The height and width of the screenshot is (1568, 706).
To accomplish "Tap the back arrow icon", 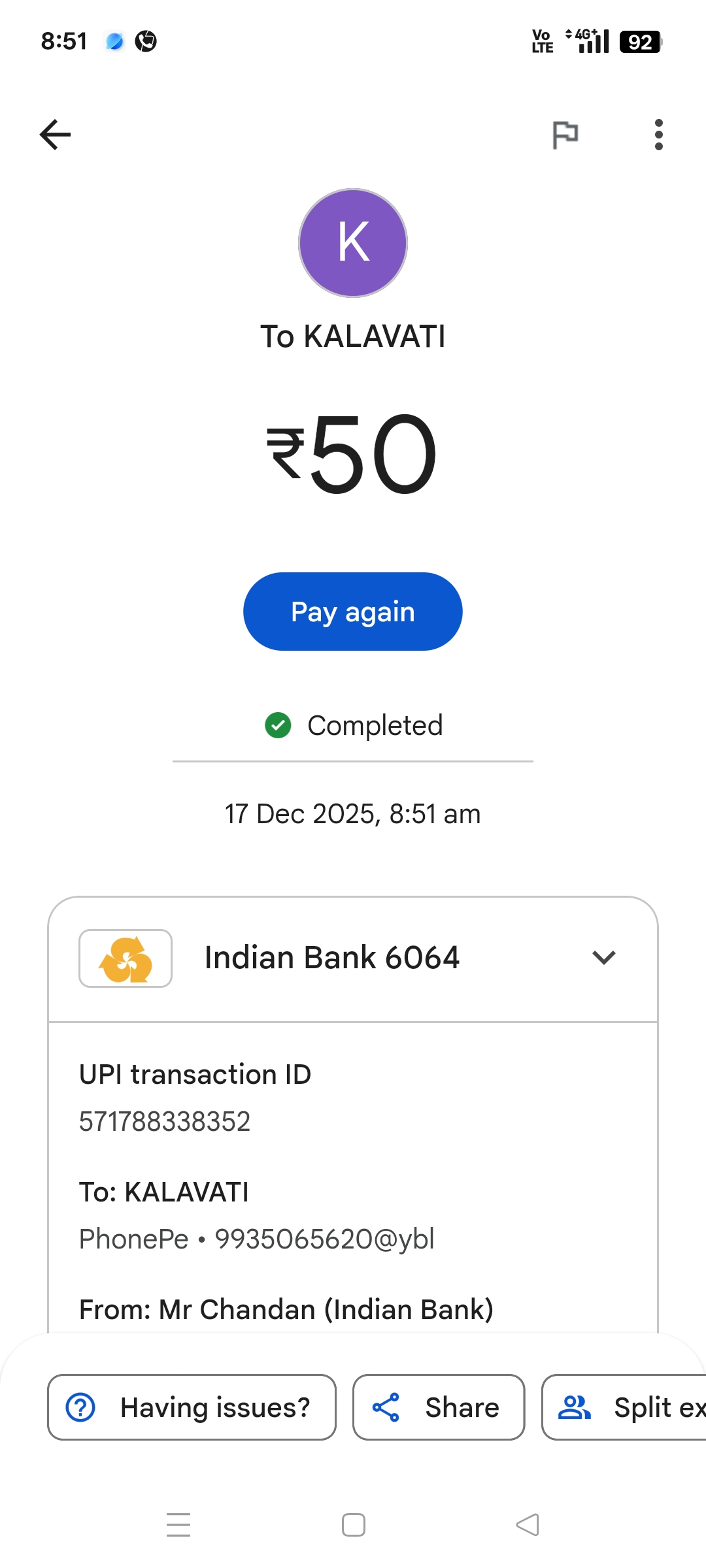I will coord(56,135).
